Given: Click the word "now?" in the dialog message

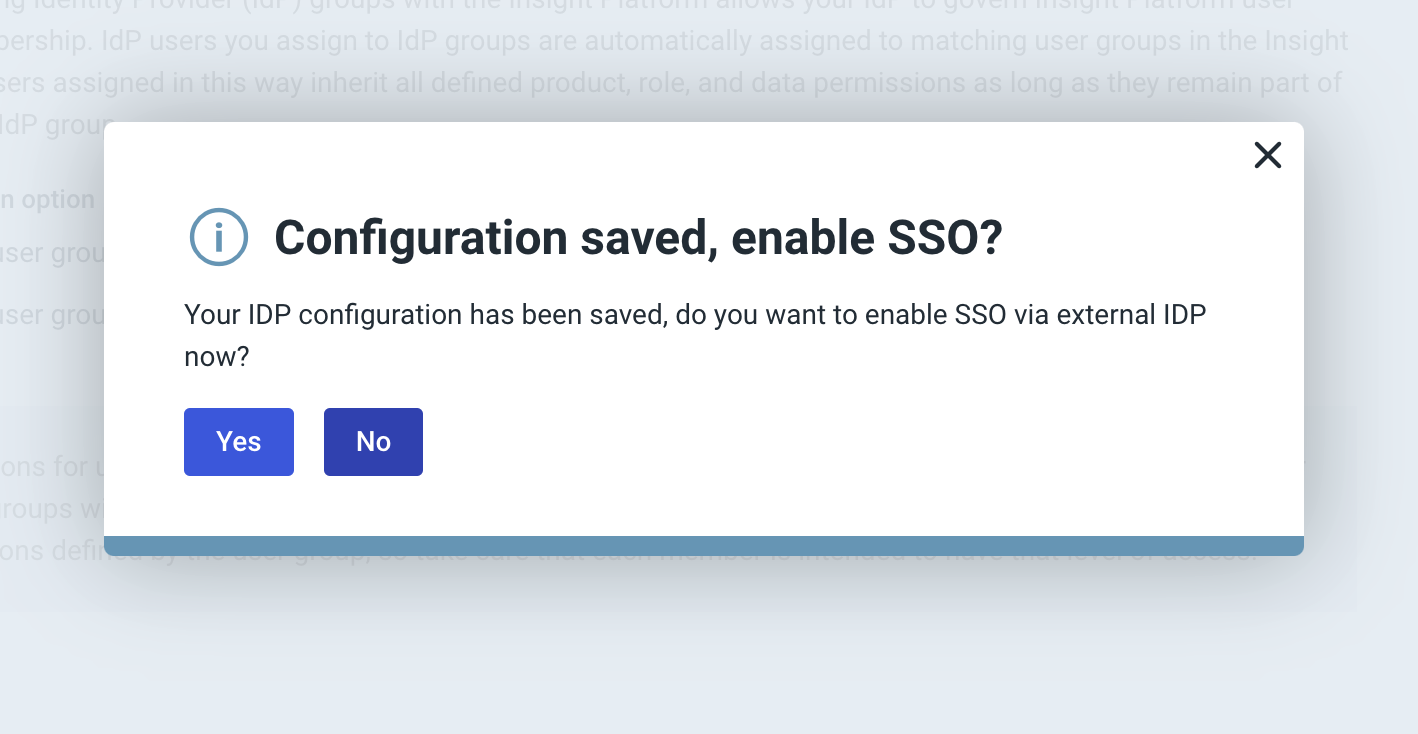Looking at the screenshot, I should (x=216, y=356).
